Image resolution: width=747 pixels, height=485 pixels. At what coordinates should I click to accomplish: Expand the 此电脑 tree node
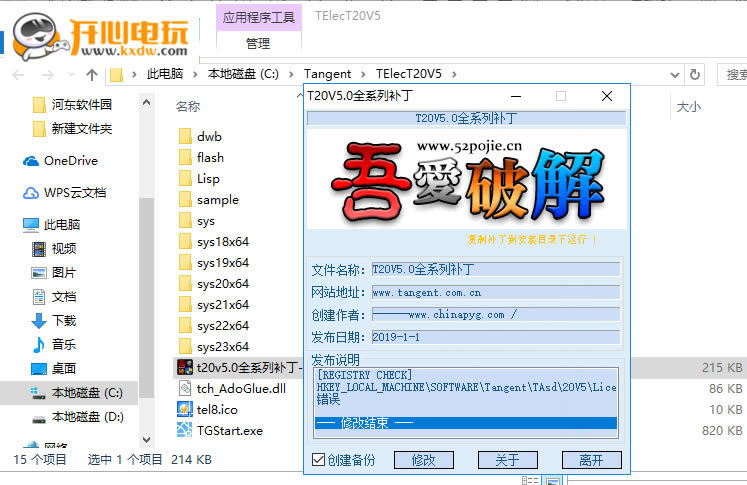tap(12, 225)
